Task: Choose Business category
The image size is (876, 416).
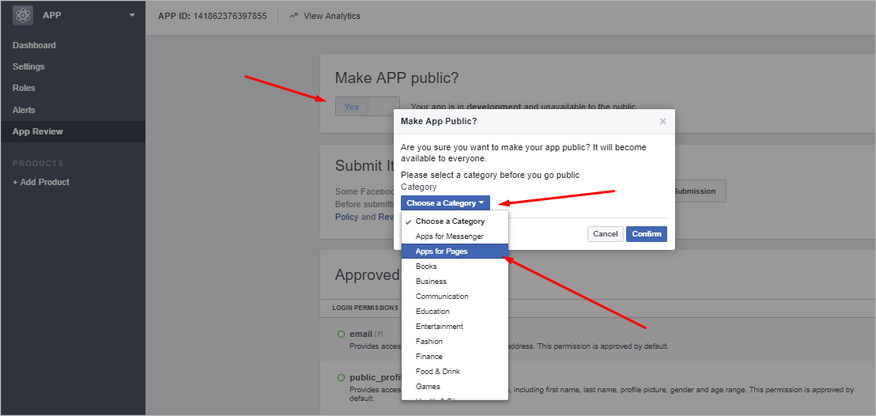Action: pyautogui.click(x=455, y=281)
